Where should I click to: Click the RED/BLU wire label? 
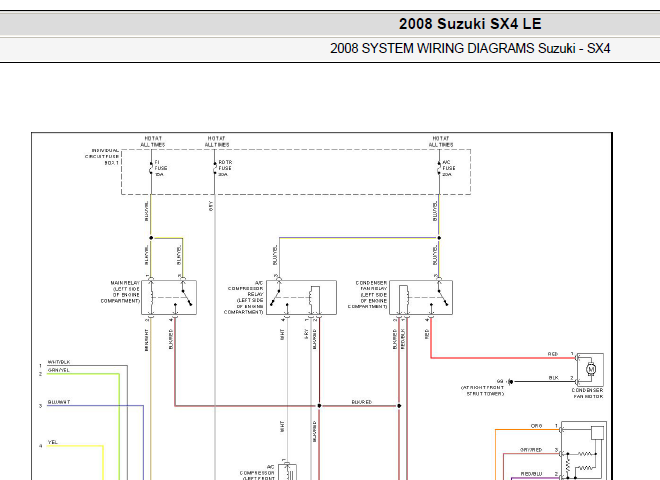pyautogui.click(x=532, y=474)
